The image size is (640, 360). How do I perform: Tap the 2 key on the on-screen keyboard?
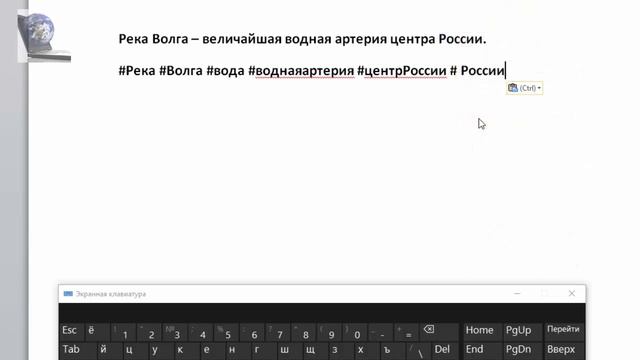pyautogui.click(x=149, y=332)
